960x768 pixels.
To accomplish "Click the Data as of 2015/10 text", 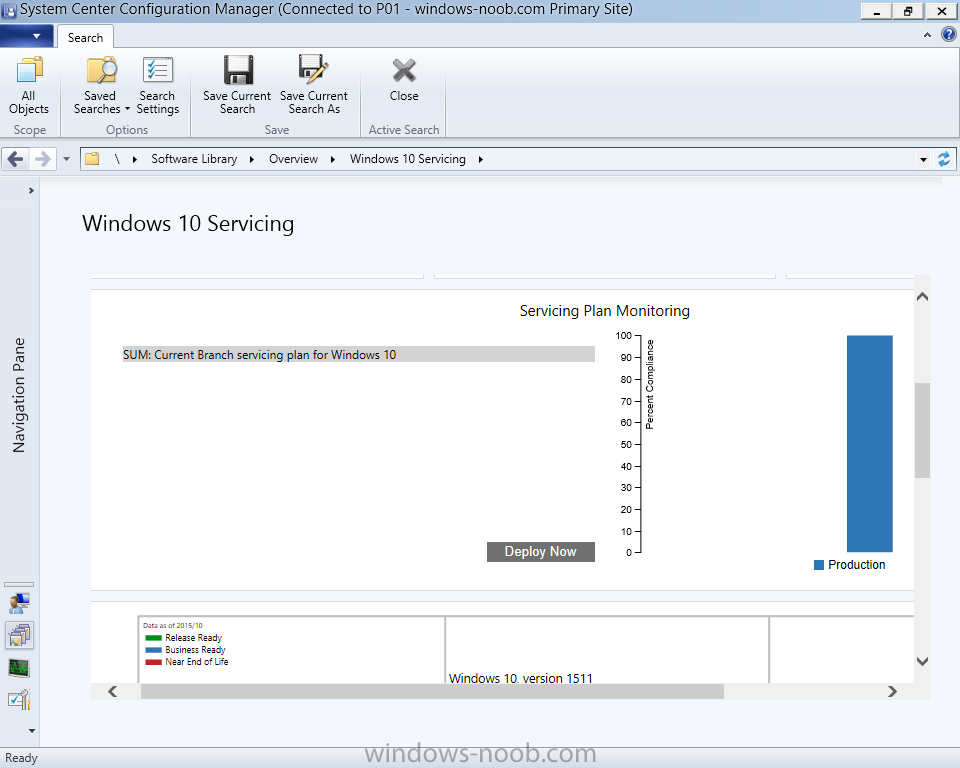I will click(x=173, y=625).
